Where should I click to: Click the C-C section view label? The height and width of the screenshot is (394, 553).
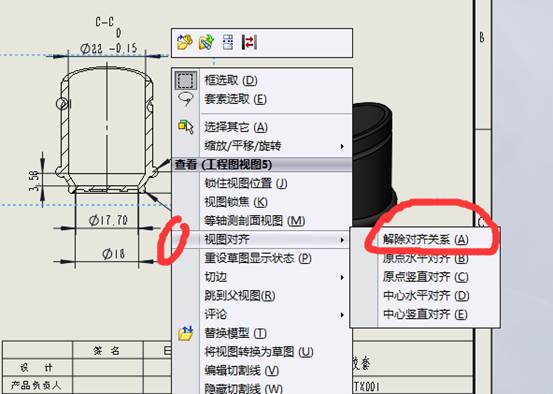104,22
